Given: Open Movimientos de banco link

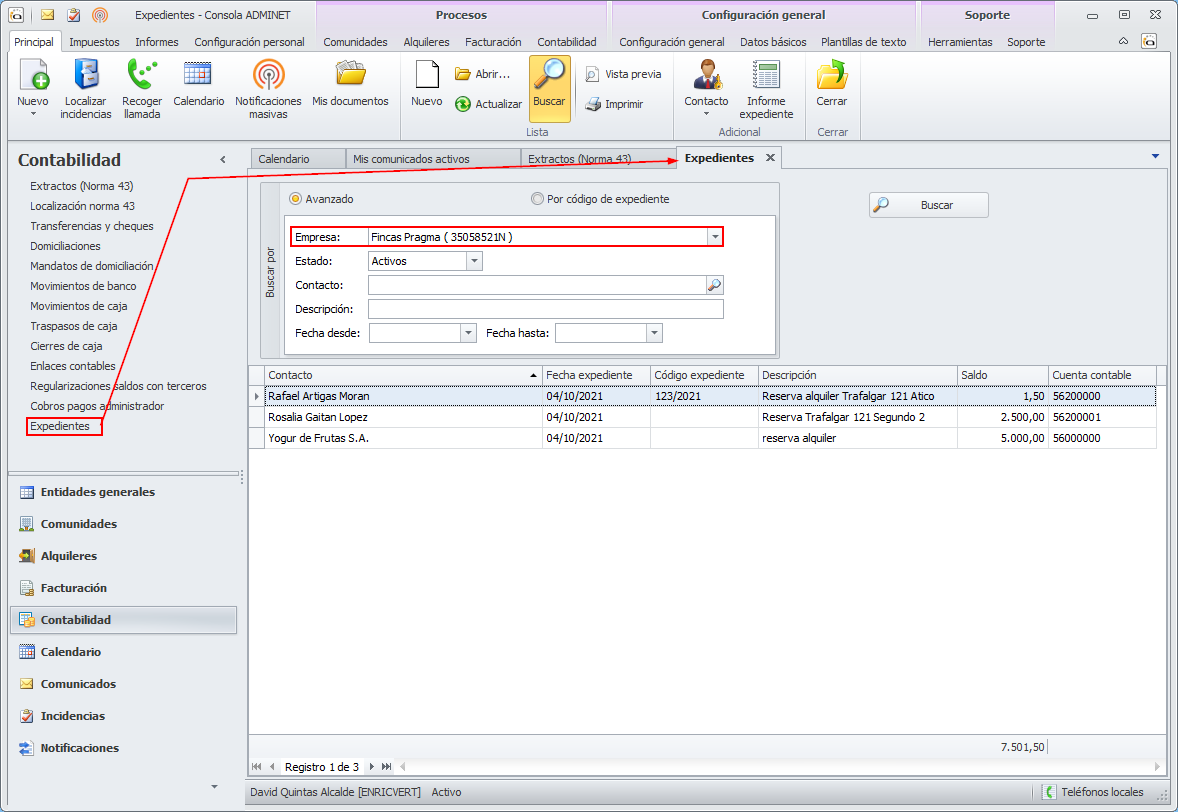Looking at the screenshot, I should (83, 286).
